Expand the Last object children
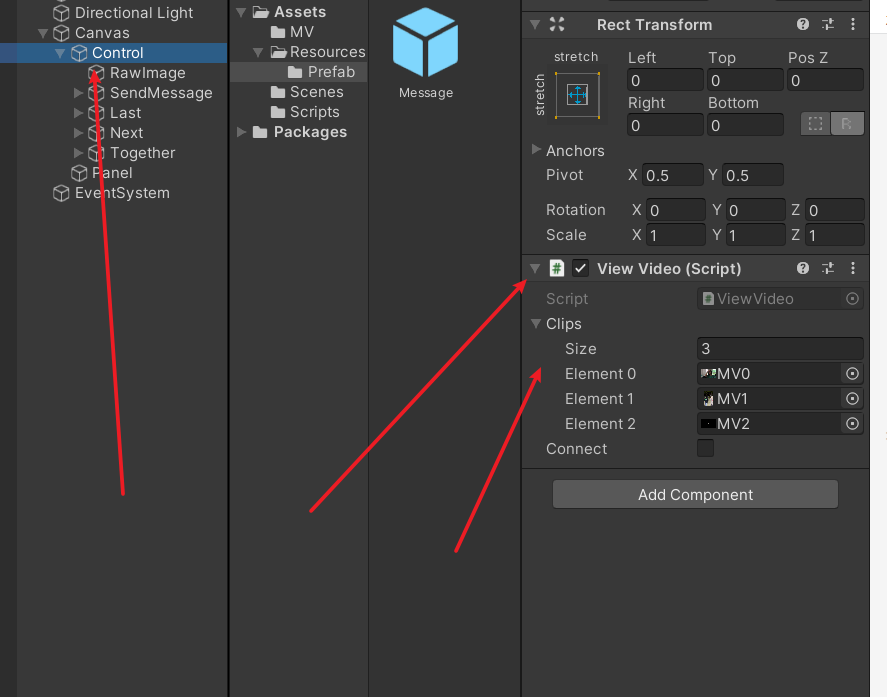This screenshot has width=887, height=697. 78,113
